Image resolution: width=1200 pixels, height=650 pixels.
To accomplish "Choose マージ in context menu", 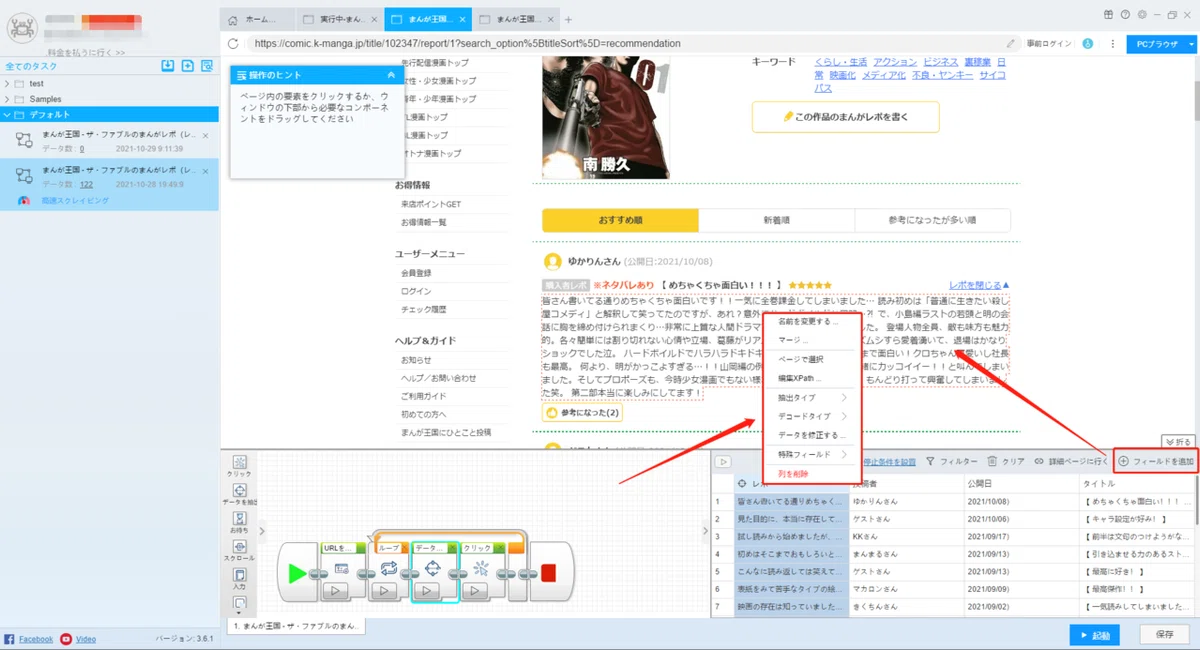I will [793, 340].
